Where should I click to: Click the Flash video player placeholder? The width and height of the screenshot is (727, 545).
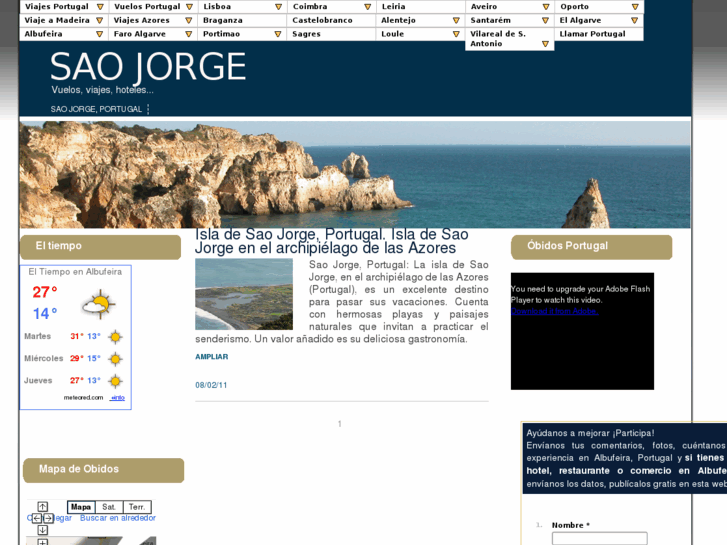[x=582, y=331]
